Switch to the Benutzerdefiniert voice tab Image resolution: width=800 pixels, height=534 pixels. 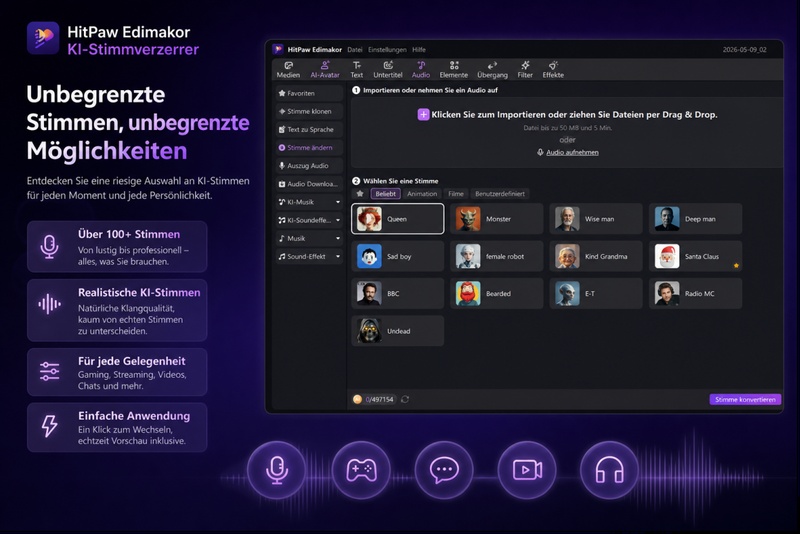499,194
